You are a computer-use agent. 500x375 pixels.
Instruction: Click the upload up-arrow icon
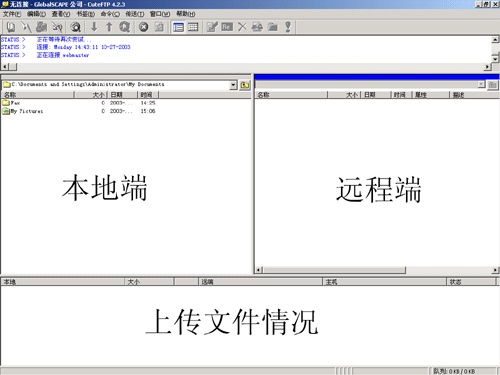[109, 27]
